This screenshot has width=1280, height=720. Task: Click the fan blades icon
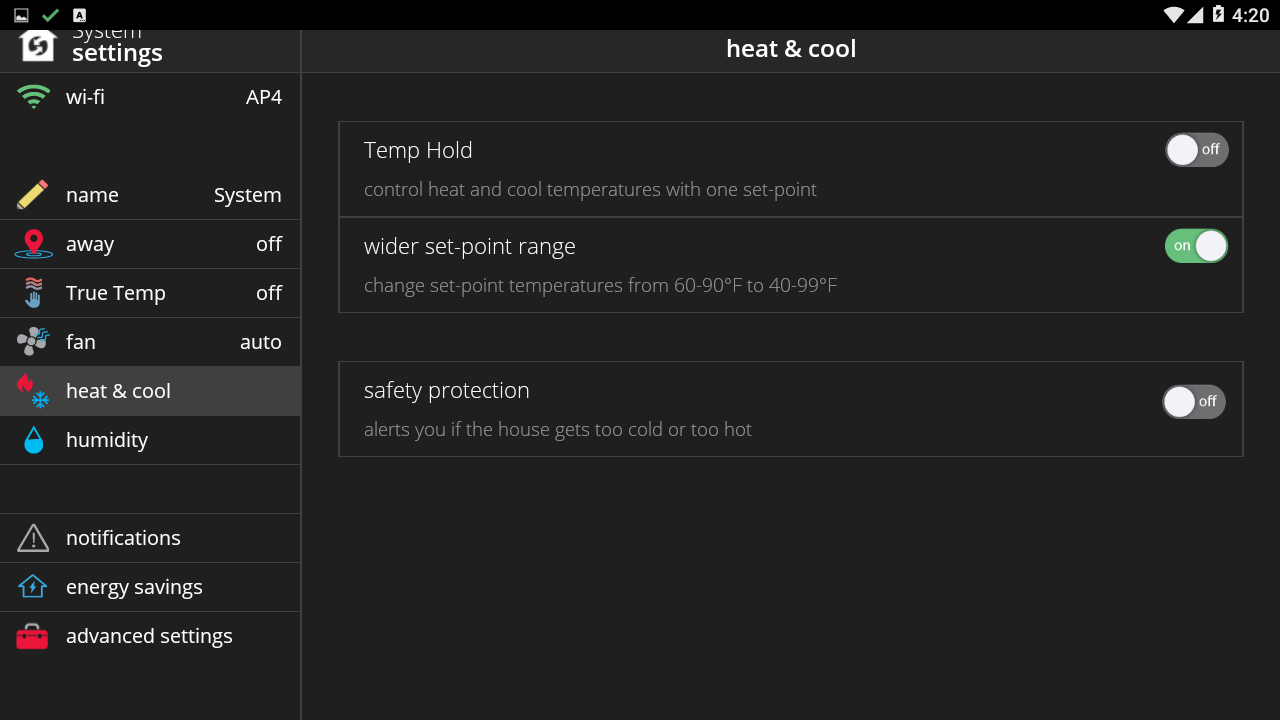click(33, 342)
